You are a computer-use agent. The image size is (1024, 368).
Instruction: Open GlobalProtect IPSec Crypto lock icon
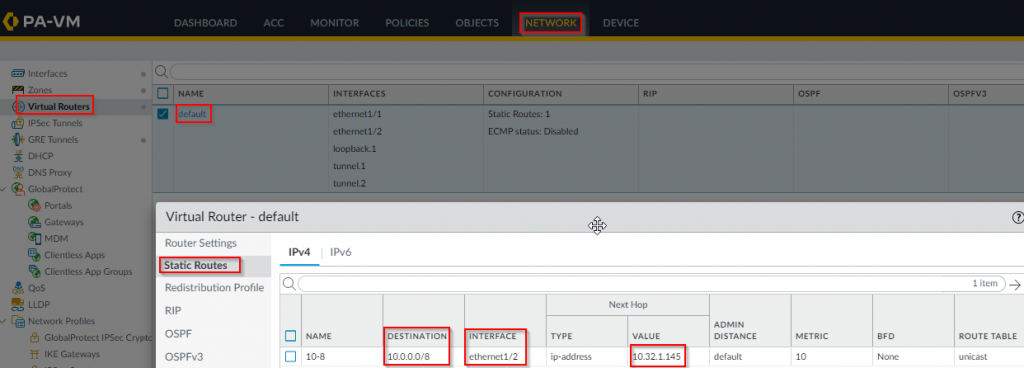tap(35, 337)
